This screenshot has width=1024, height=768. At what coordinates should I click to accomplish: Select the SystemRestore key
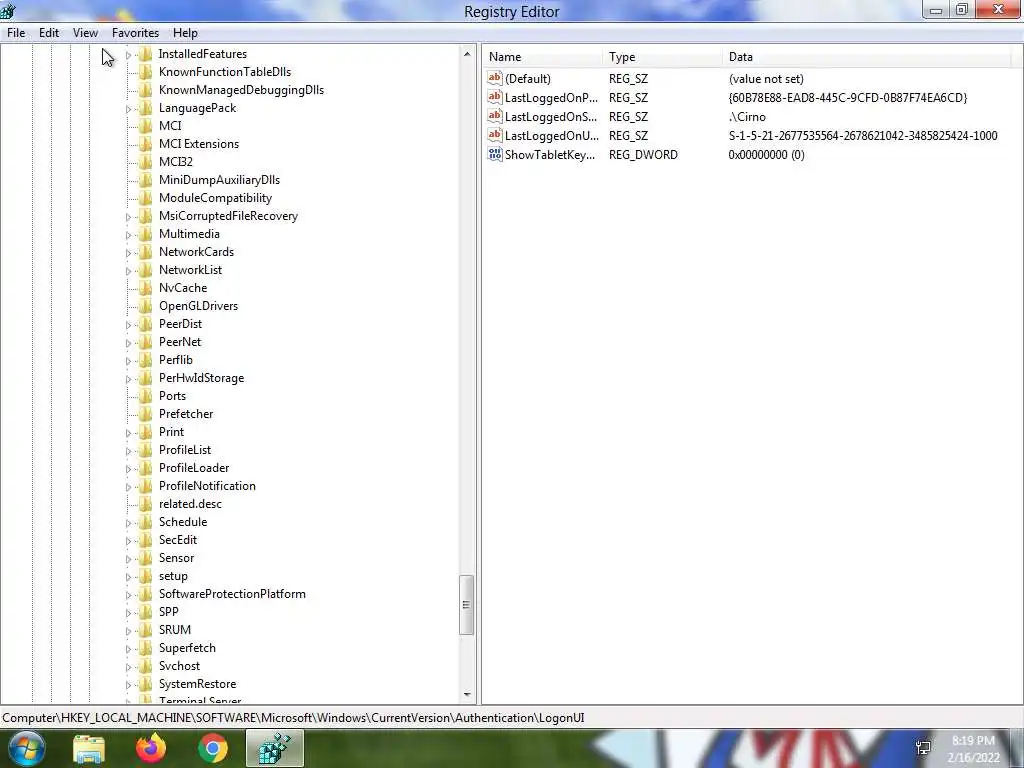point(197,684)
